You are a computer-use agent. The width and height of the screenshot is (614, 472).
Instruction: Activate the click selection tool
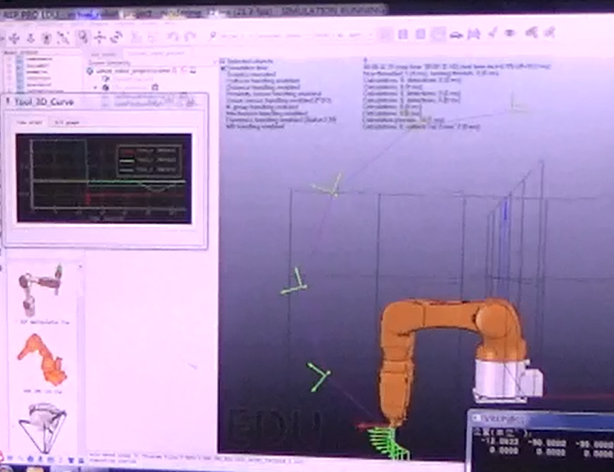[x=80, y=37]
